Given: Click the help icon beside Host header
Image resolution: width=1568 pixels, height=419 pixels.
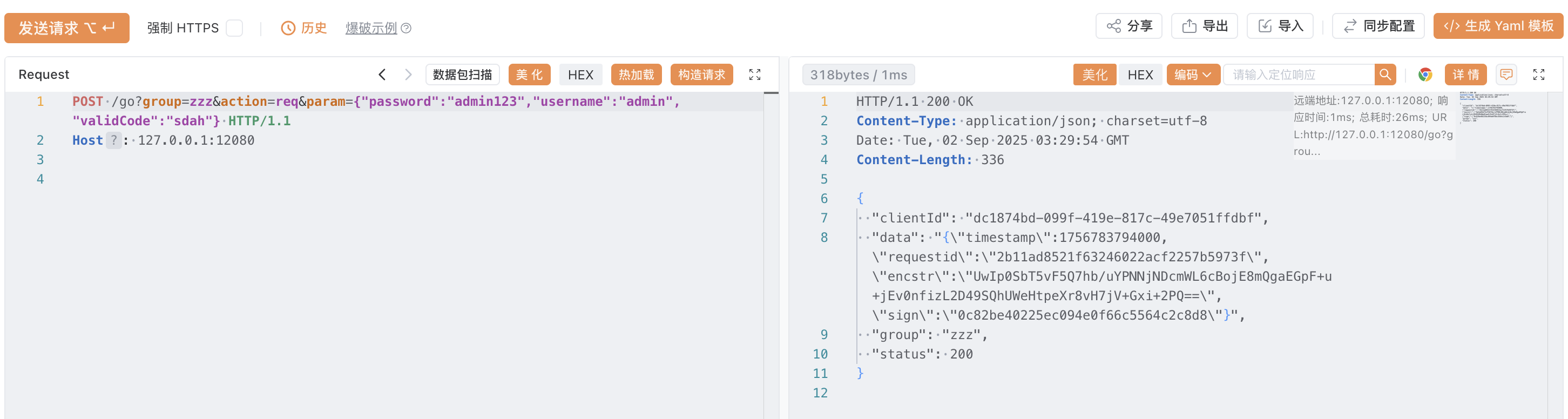Looking at the screenshot, I should click(x=114, y=141).
